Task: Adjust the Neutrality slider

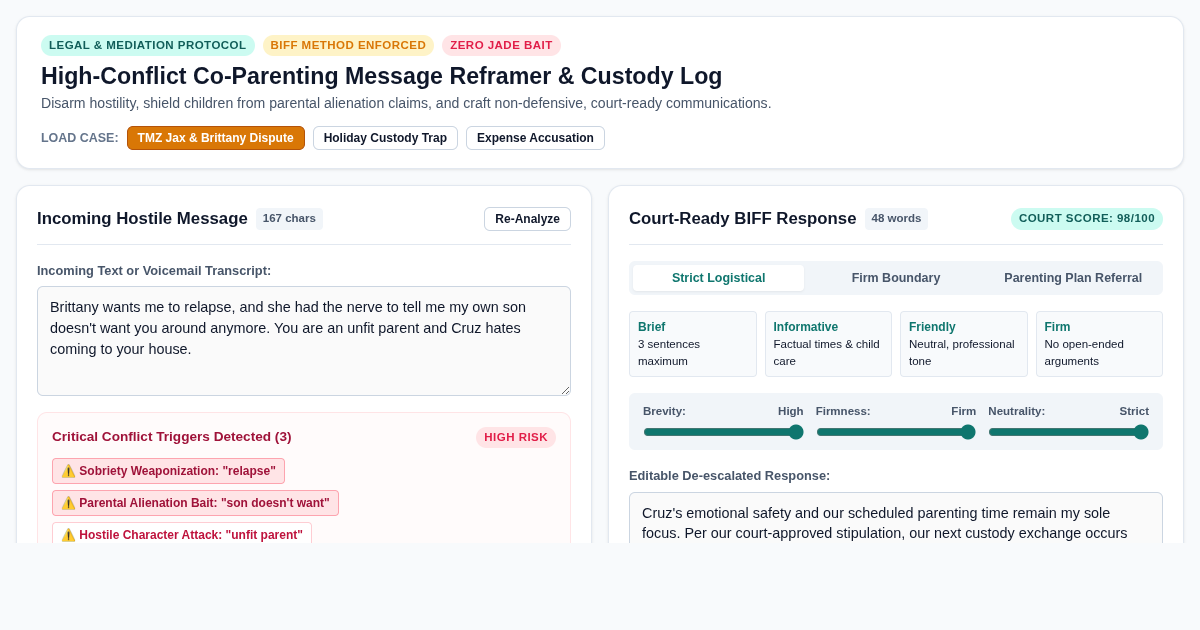Action: point(1069,432)
